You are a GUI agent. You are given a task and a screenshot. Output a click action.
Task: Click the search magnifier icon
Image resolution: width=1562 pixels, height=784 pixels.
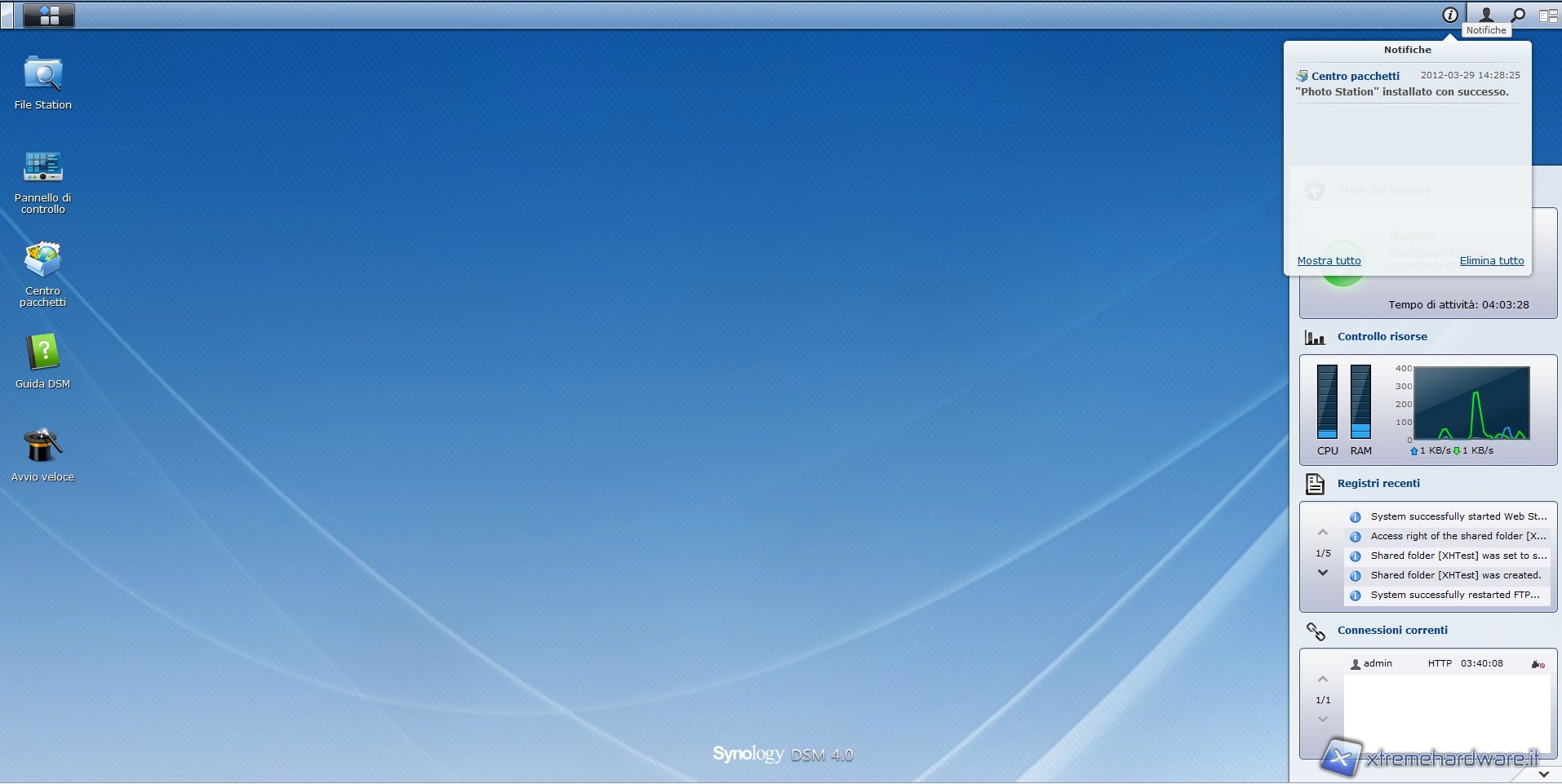click(x=1518, y=15)
